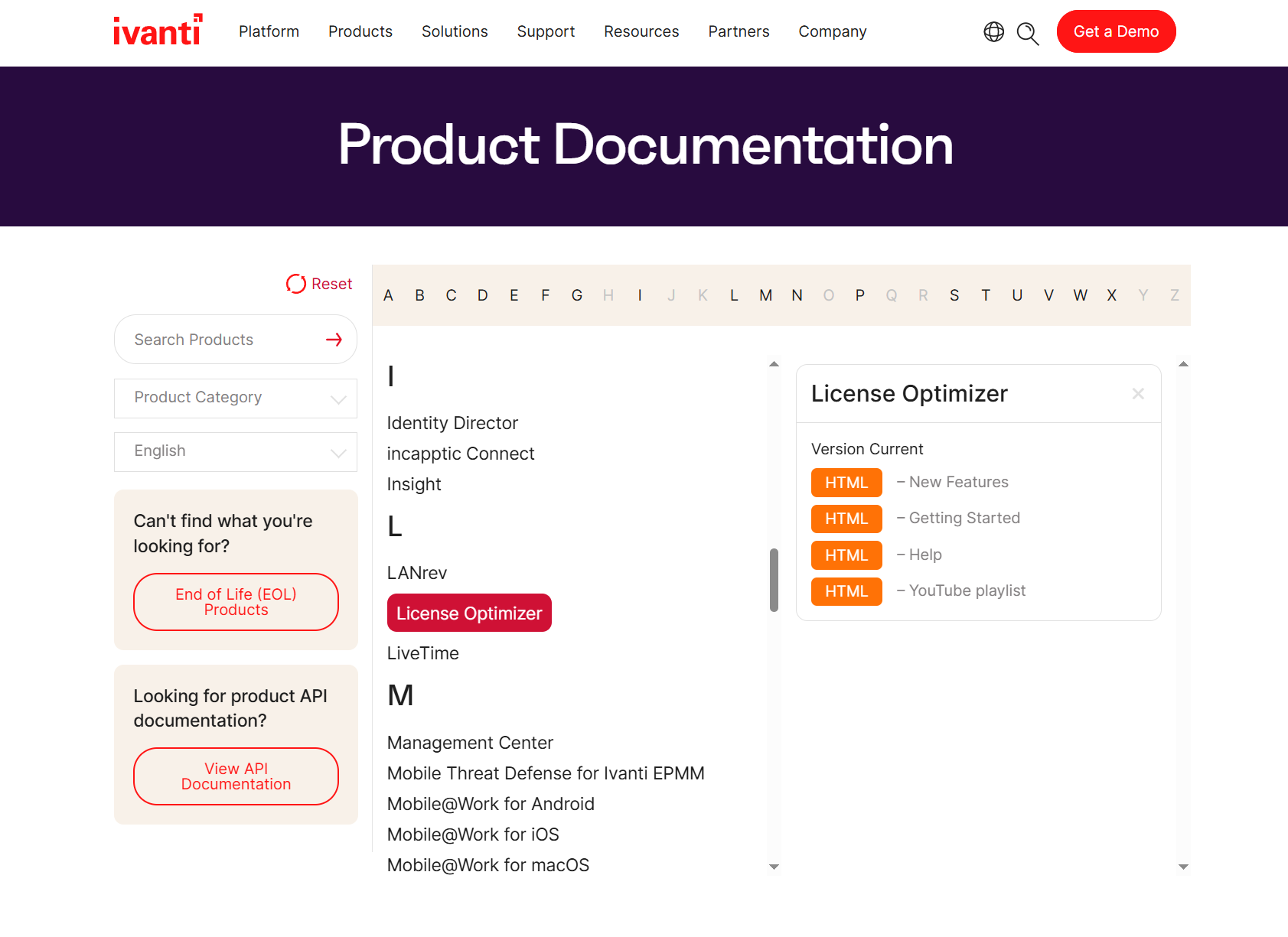This screenshot has width=1288, height=937.
Task: Filter products by letter B
Action: click(x=419, y=295)
